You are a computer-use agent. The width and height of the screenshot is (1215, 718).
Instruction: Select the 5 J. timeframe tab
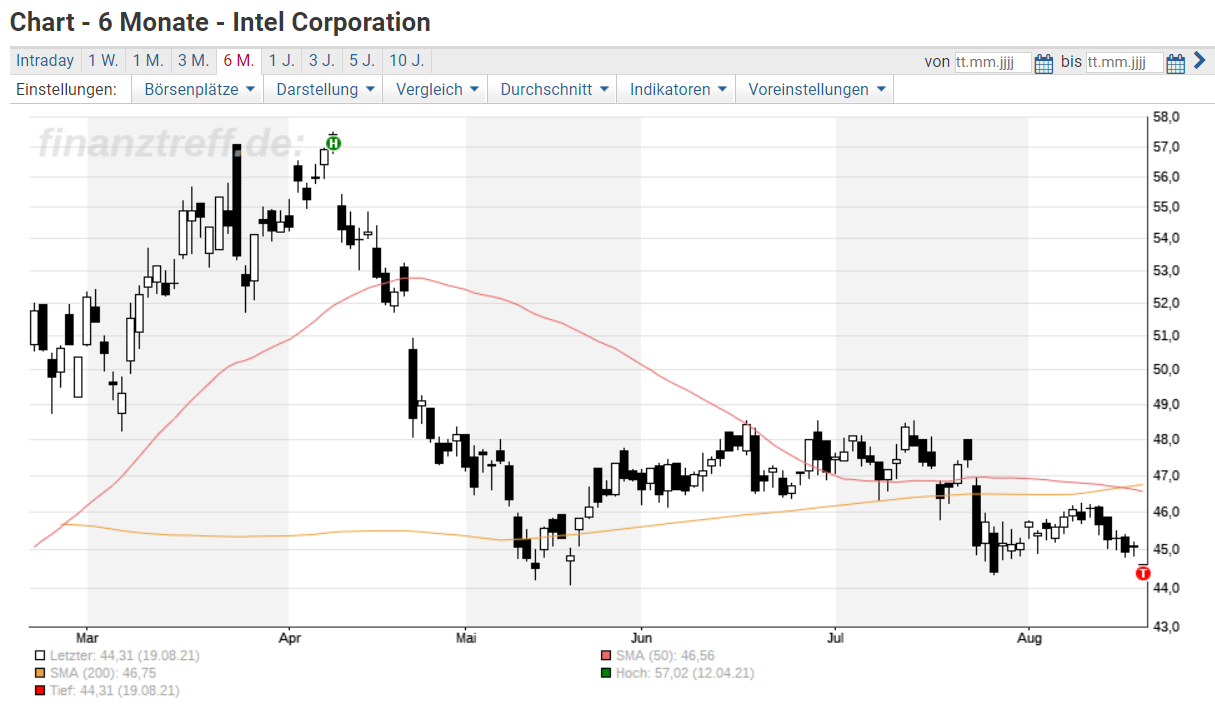pyautogui.click(x=362, y=61)
